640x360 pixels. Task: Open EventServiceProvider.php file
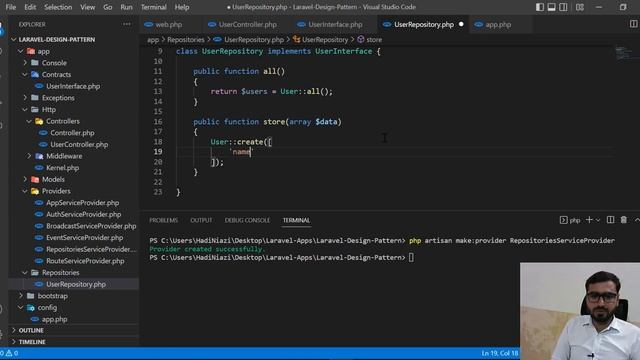[84, 238]
